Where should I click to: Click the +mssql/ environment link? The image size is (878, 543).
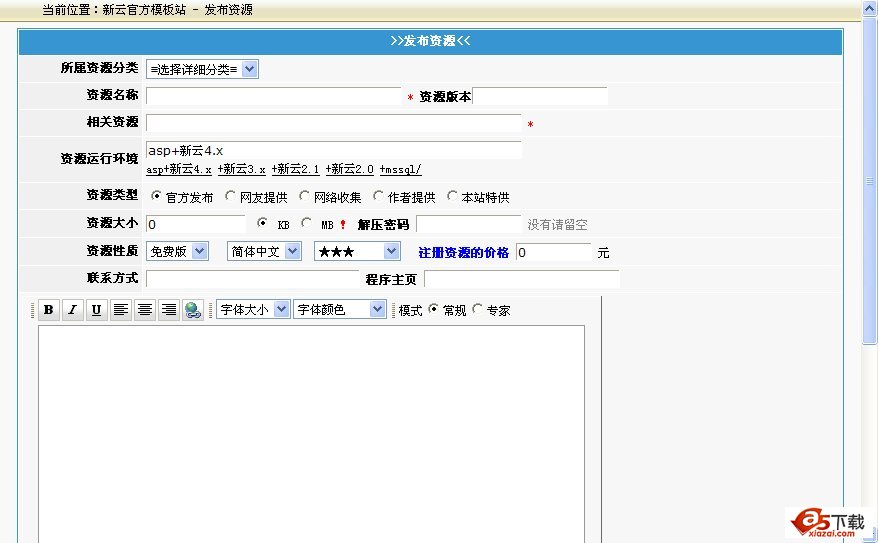400,170
